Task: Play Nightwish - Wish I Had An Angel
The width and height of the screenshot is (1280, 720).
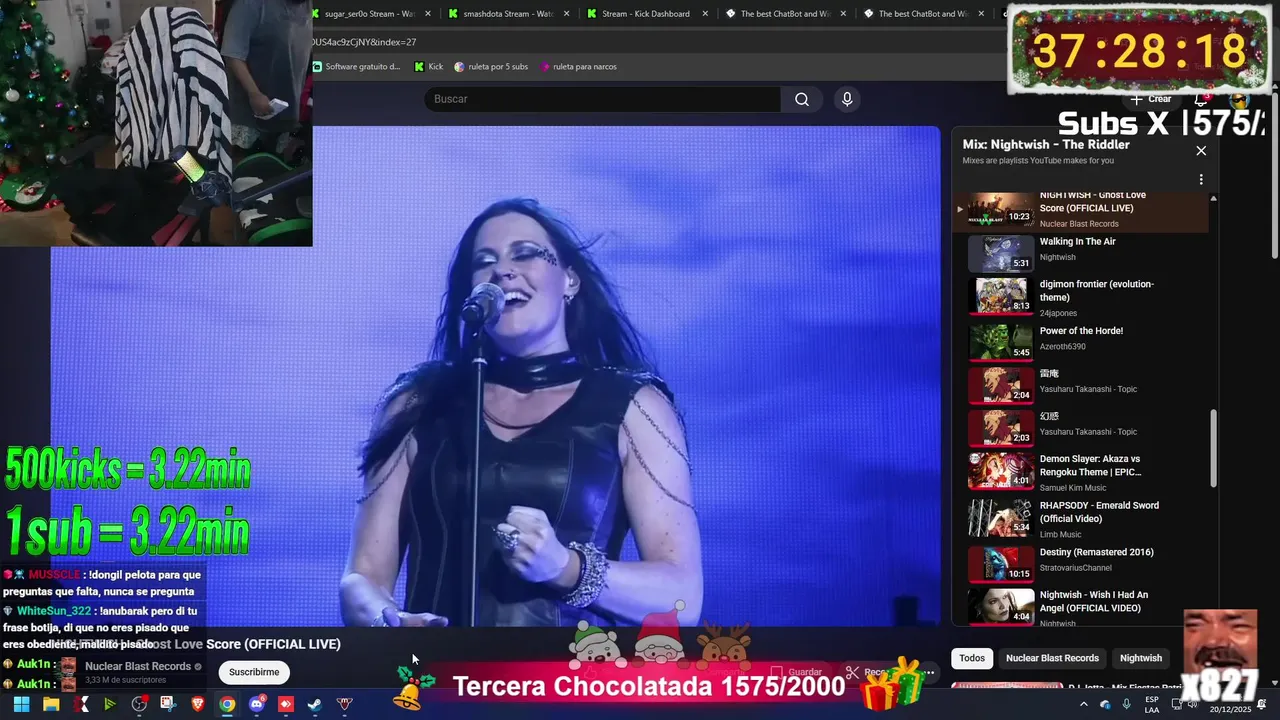Action: (x=1080, y=606)
